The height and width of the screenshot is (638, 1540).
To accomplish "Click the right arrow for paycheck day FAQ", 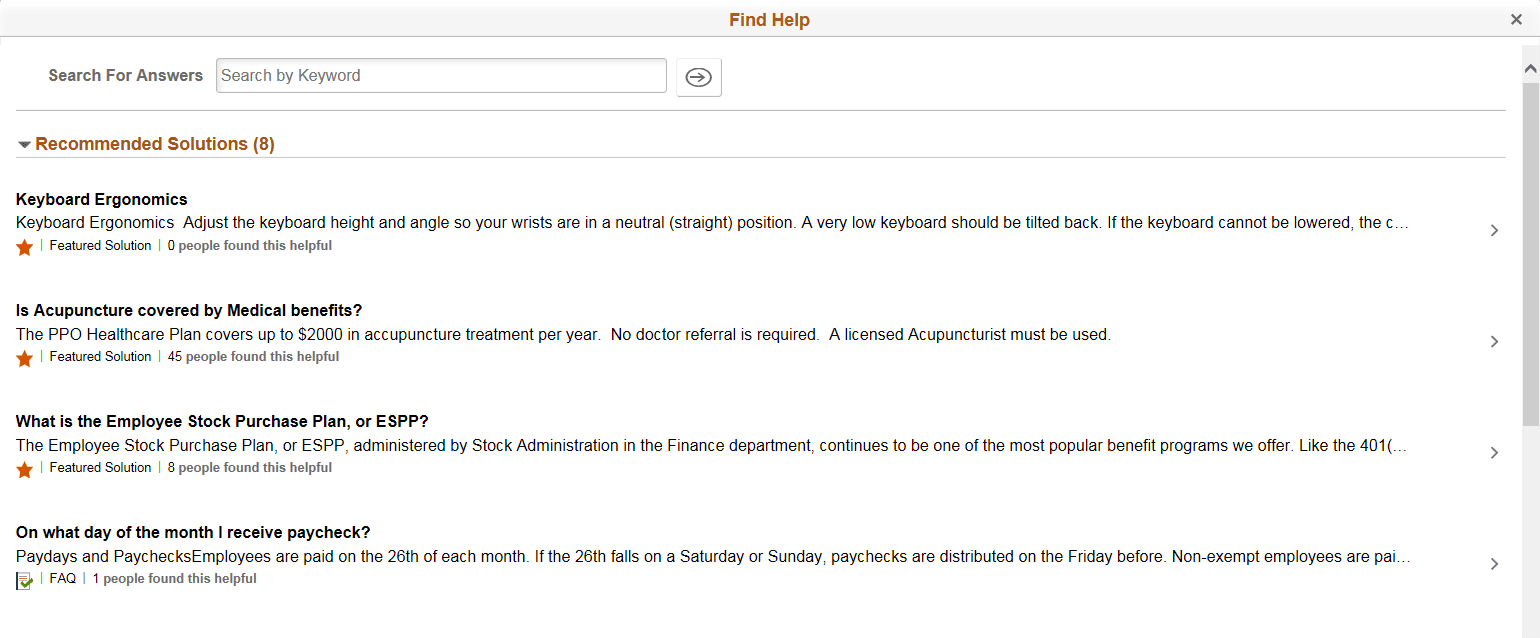I will click(1494, 563).
